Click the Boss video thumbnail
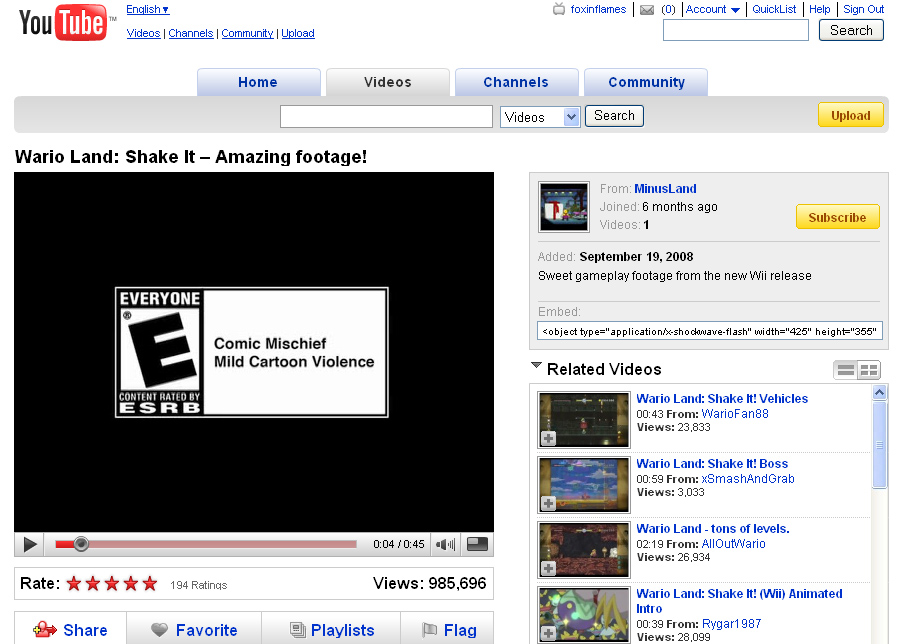Image resolution: width=904 pixels, height=644 pixels. (x=584, y=485)
